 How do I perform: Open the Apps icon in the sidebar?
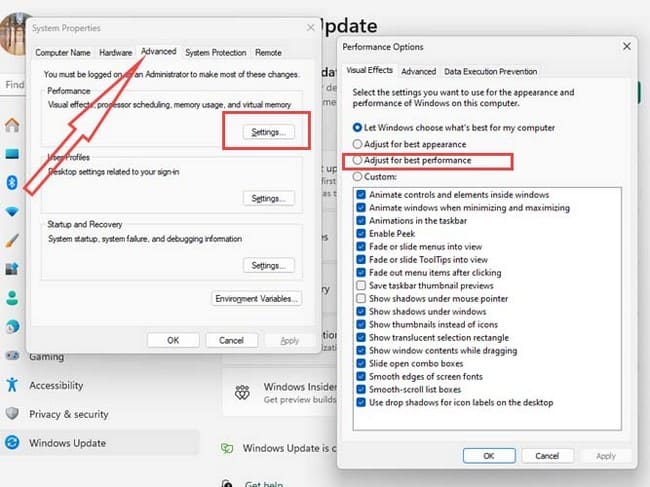point(12,268)
